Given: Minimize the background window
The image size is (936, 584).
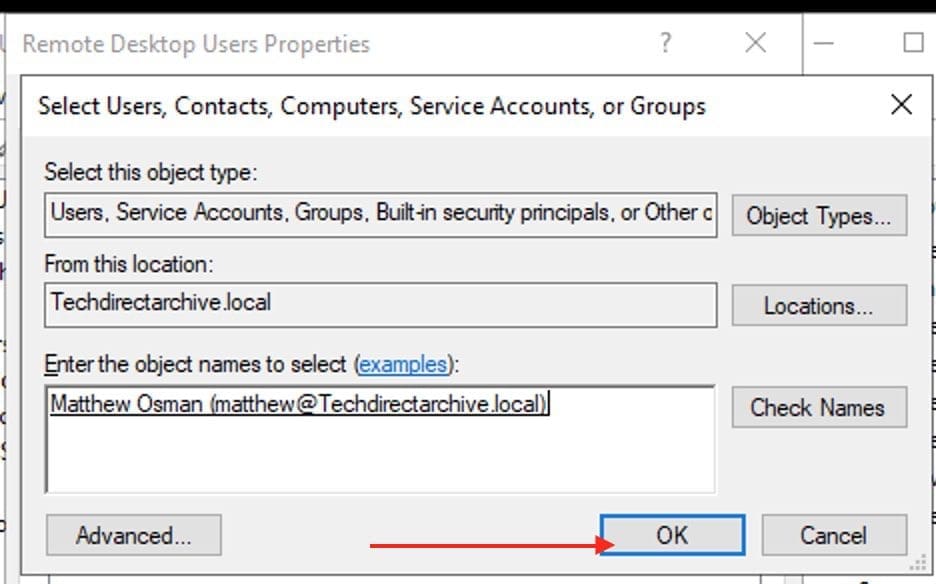Looking at the screenshot, I should (x=824, y=43).
